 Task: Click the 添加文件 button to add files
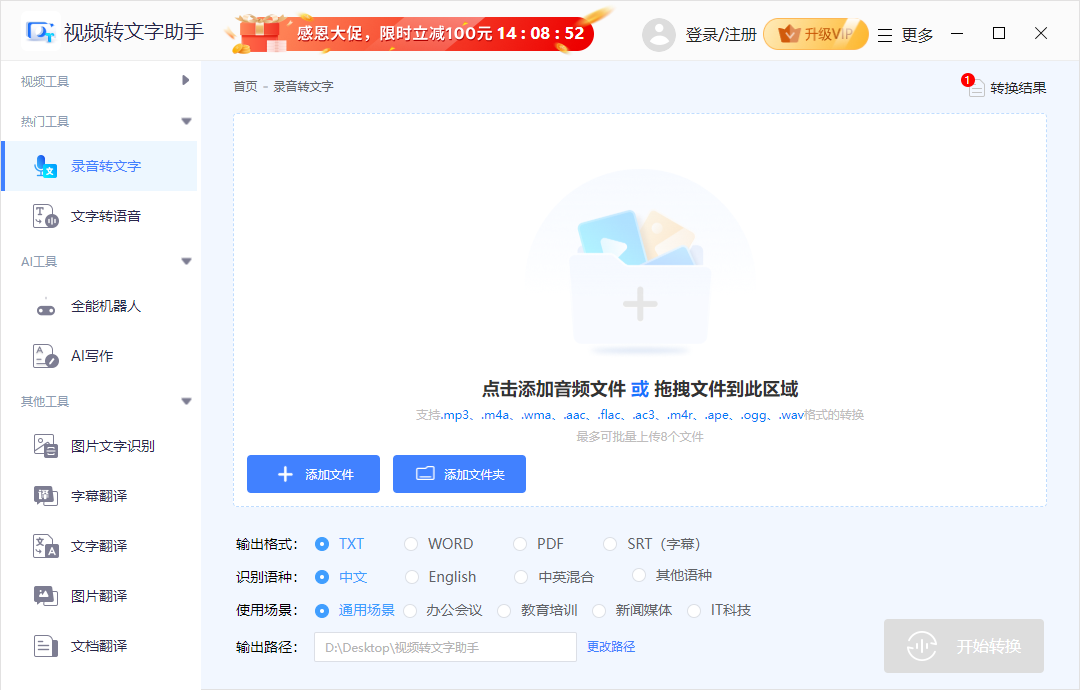(x=313, y=474)
